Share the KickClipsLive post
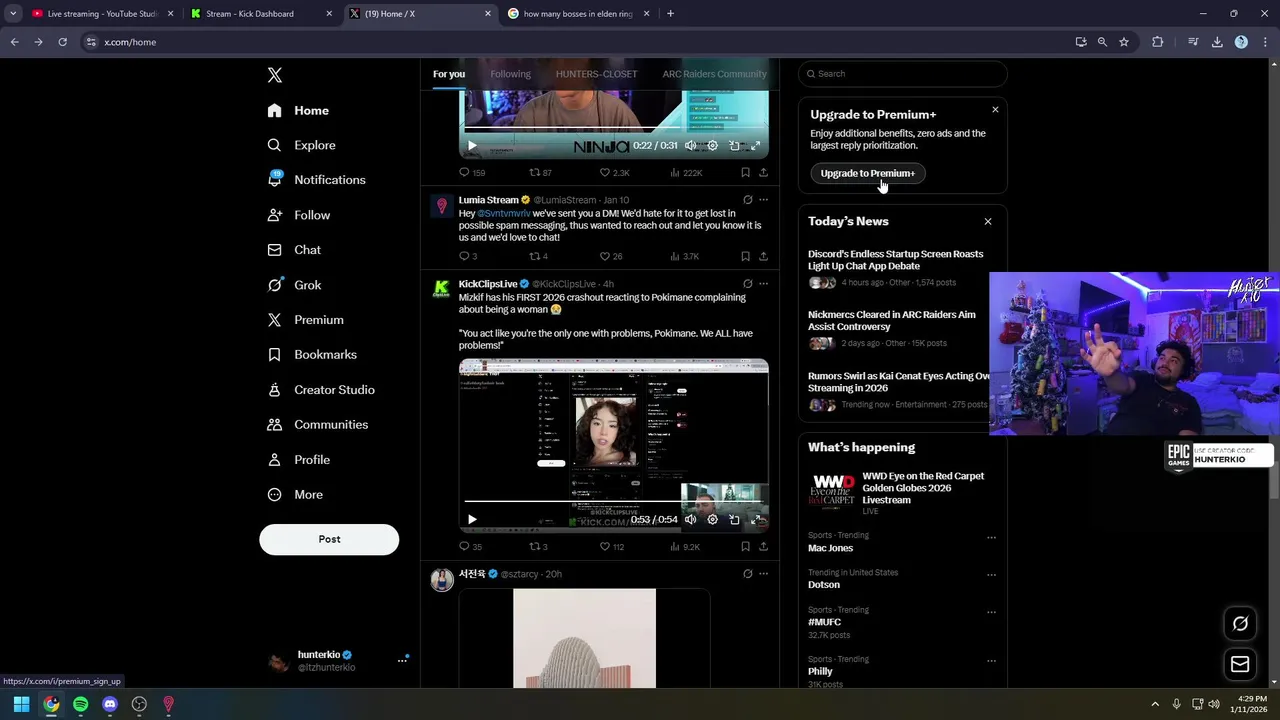The image size is (1280, 720). click(763, 546)
